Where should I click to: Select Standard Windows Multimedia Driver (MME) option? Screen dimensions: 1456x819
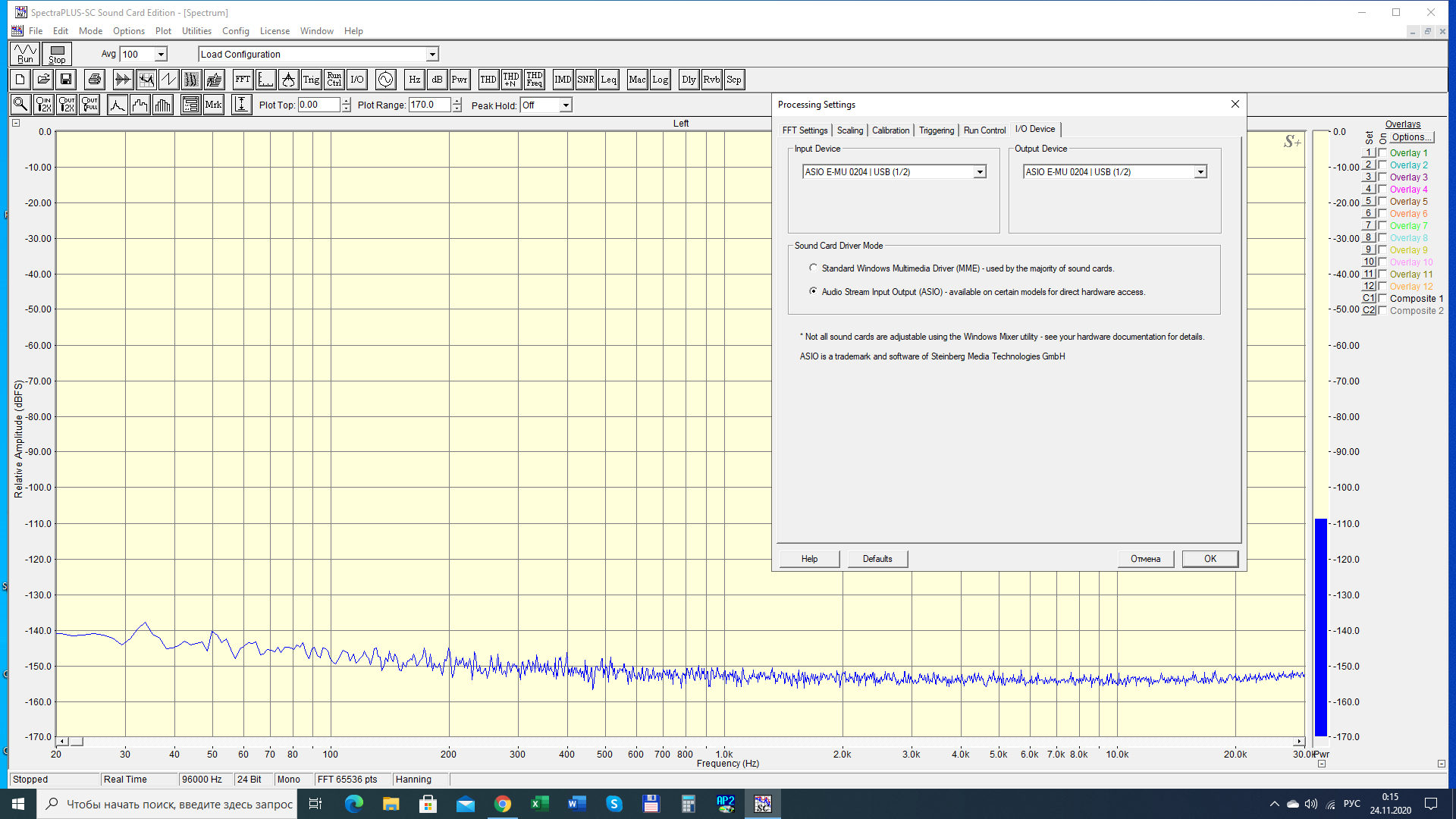tap(813, 268)
